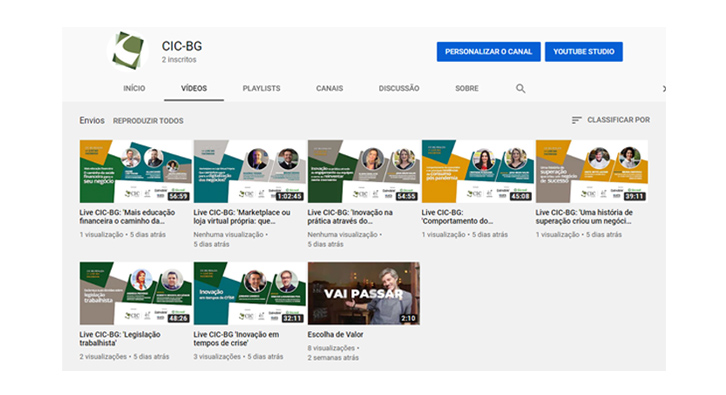Click title 'Marketplace ou loja virtual própria'

pyautogui.click(x=242, y=217)
